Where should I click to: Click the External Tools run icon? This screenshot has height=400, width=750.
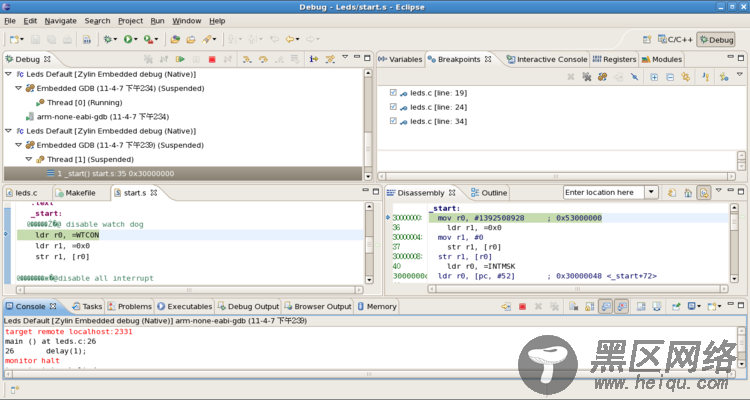click(x=148, y=39)
